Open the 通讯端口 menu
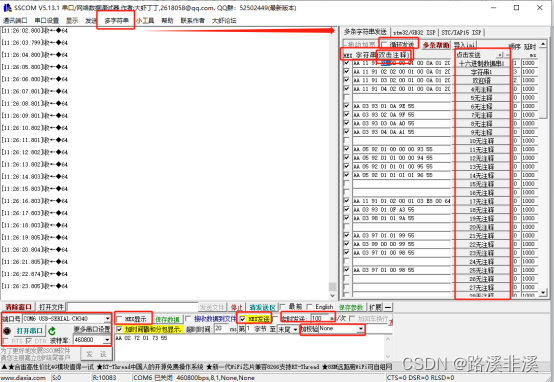Image resolution: width=554 pixels, height=382 pixels. pos(15,20)
